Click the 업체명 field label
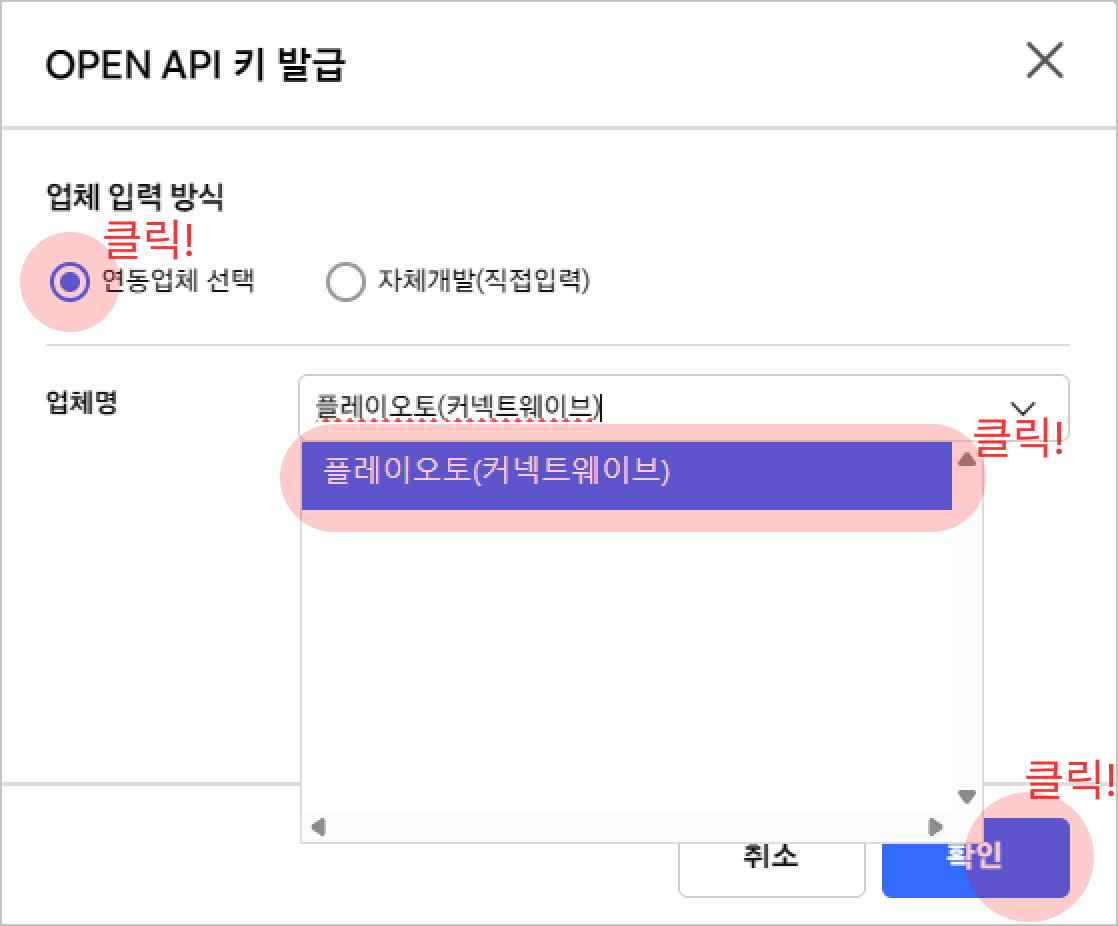Viewport: 1118px width, 926px height. [x=82, y=403]
